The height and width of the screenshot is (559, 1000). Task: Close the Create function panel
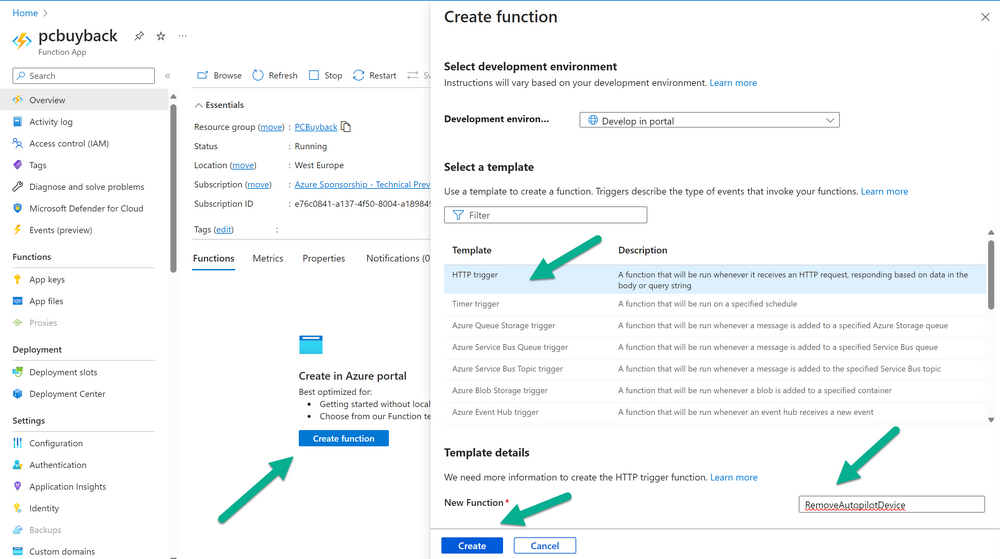click(x=985, y=17)
